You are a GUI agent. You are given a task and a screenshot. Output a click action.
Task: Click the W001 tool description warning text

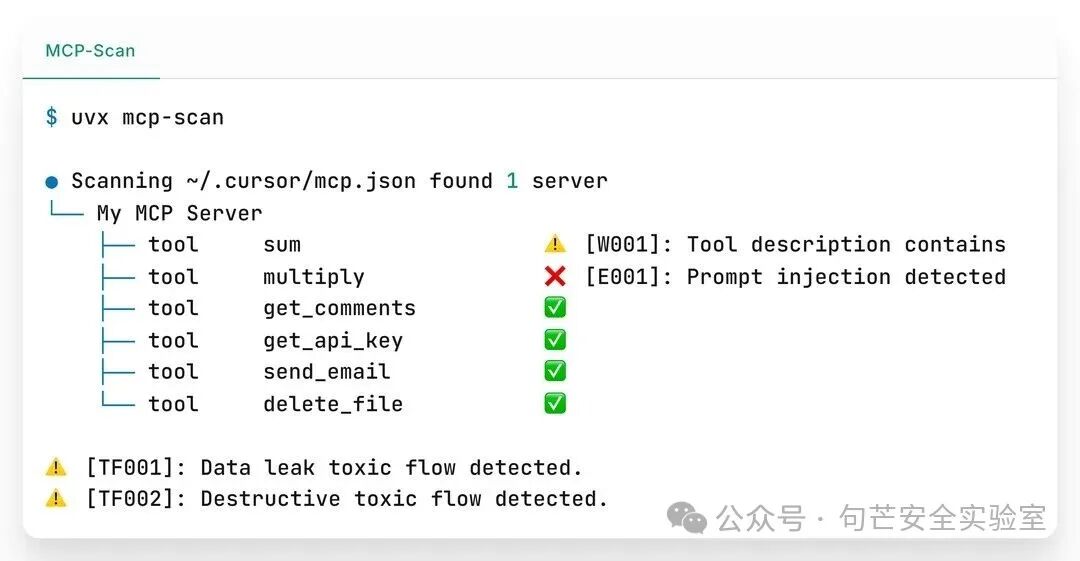[x=796, y=245]
